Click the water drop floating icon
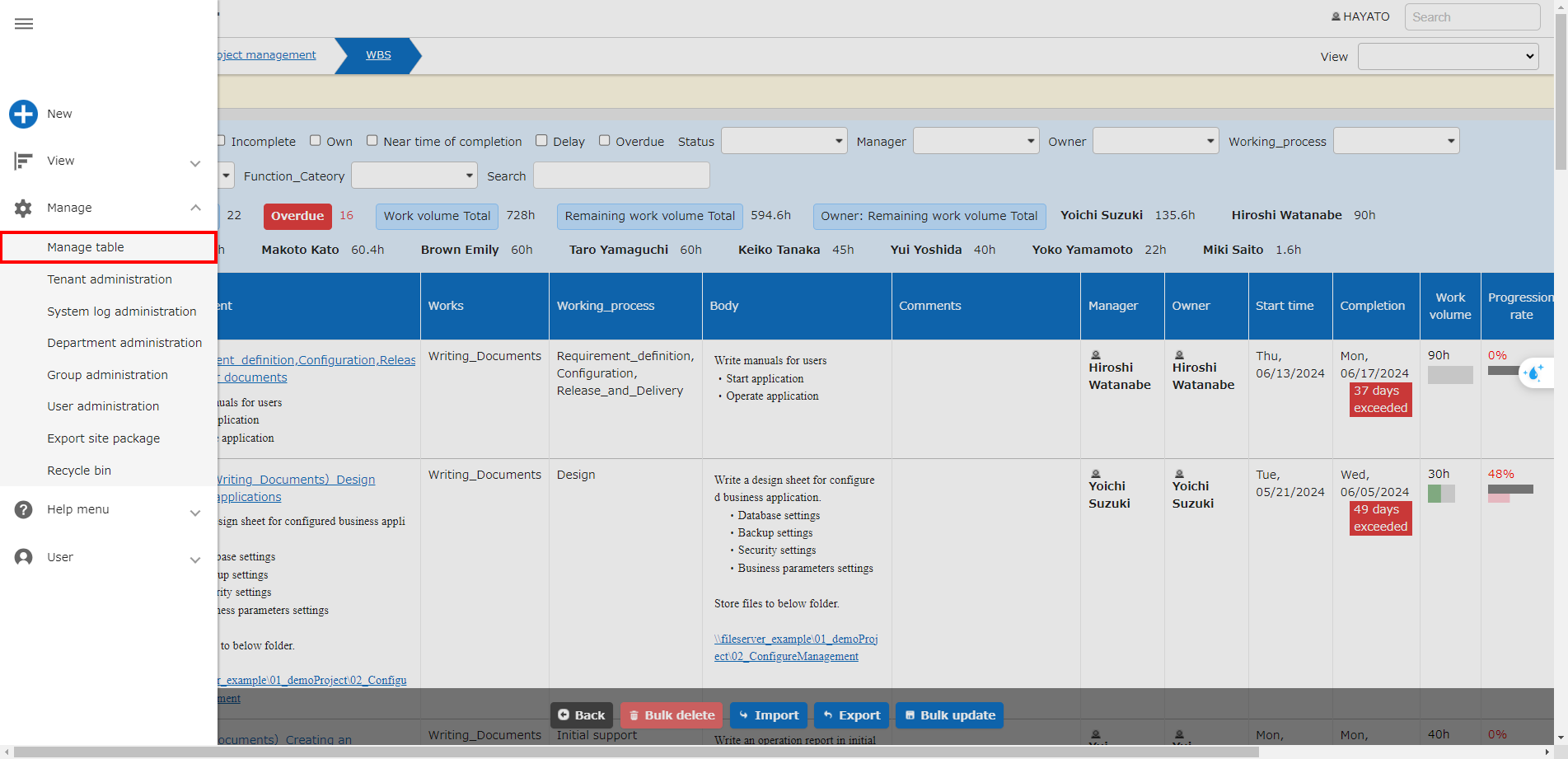This screenshot has height=759, width=1568. tap(1534, 373)
